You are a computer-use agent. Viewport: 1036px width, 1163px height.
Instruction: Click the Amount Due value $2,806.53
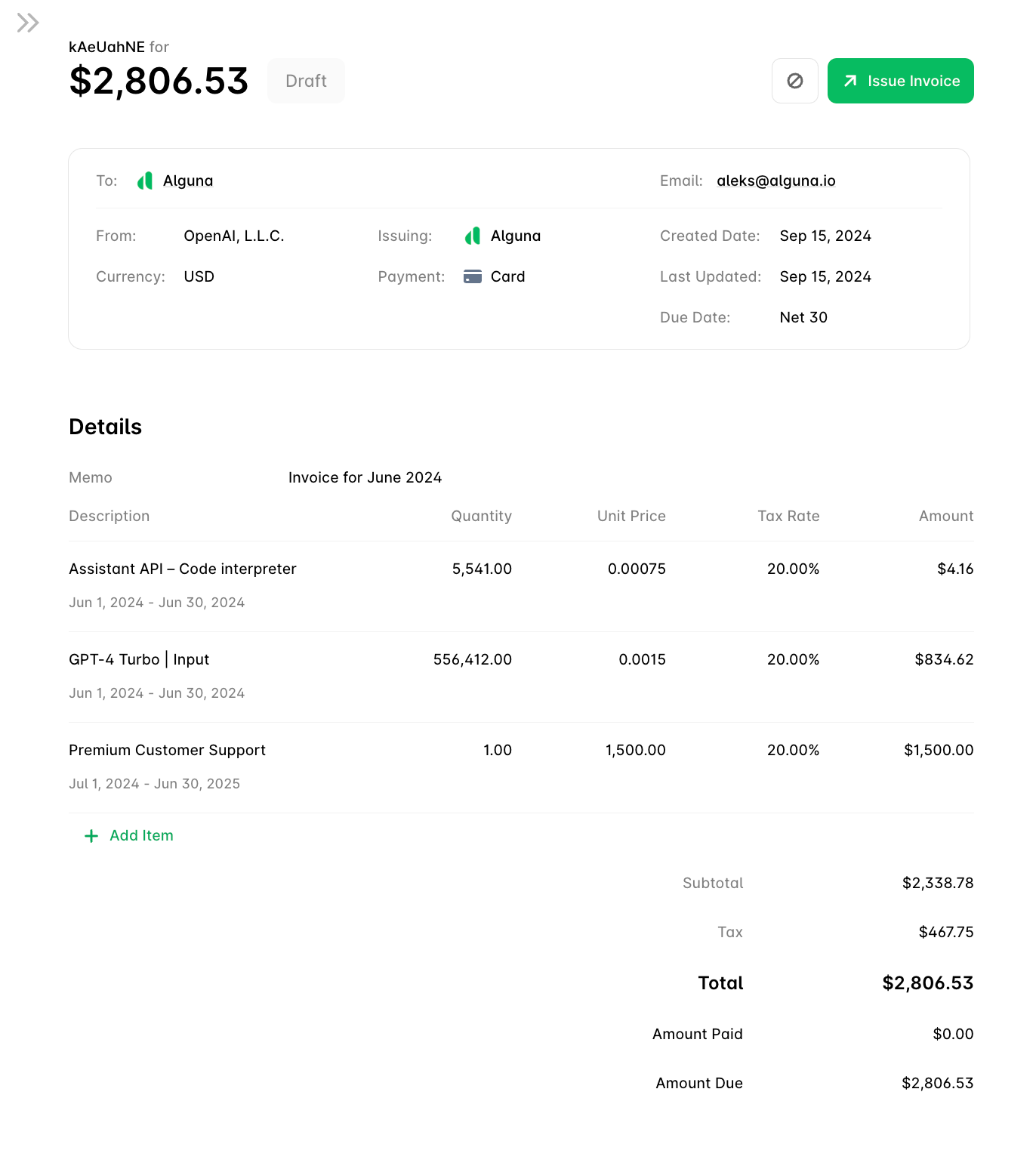[x=938, y=1083]
